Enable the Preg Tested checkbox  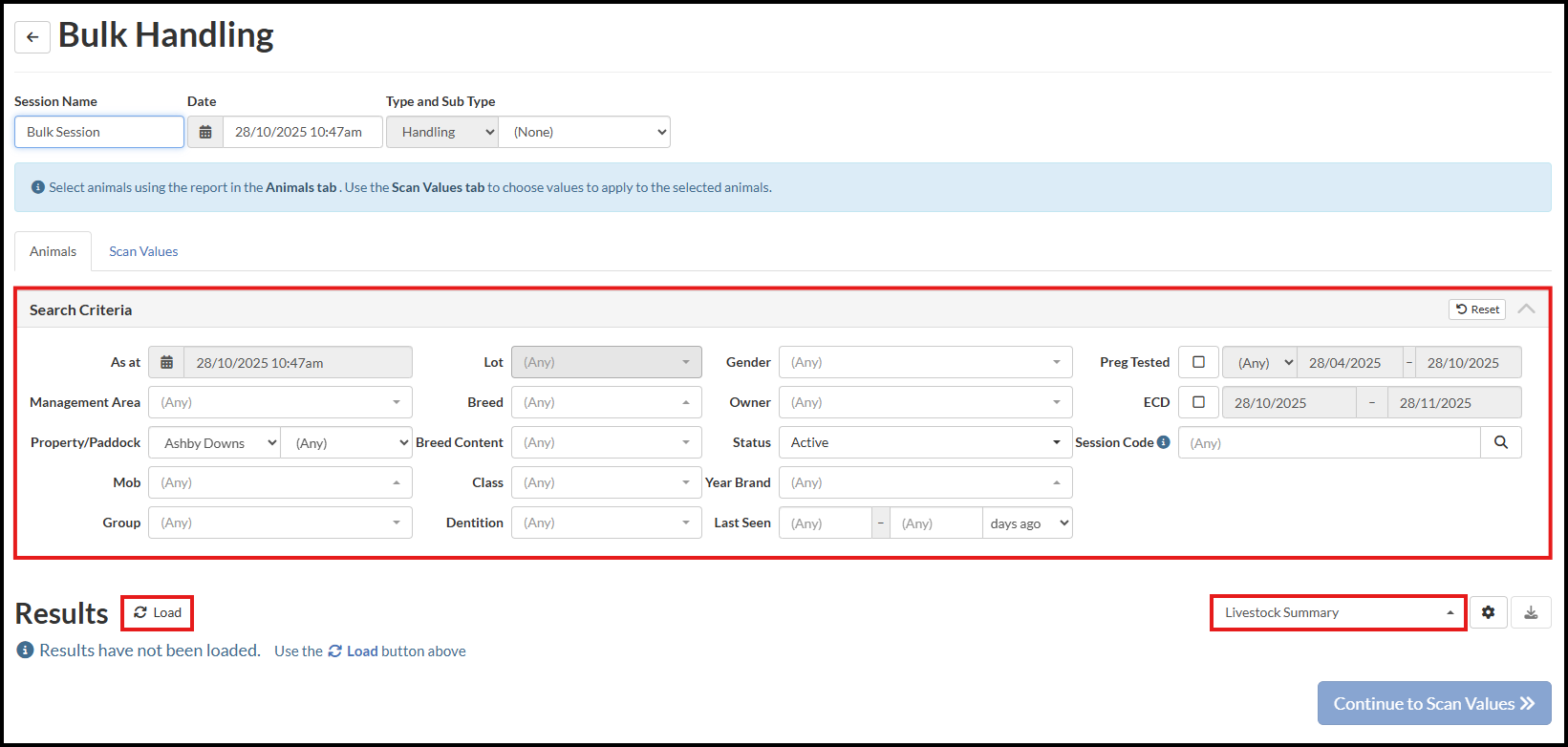(x=1198, y=363)
